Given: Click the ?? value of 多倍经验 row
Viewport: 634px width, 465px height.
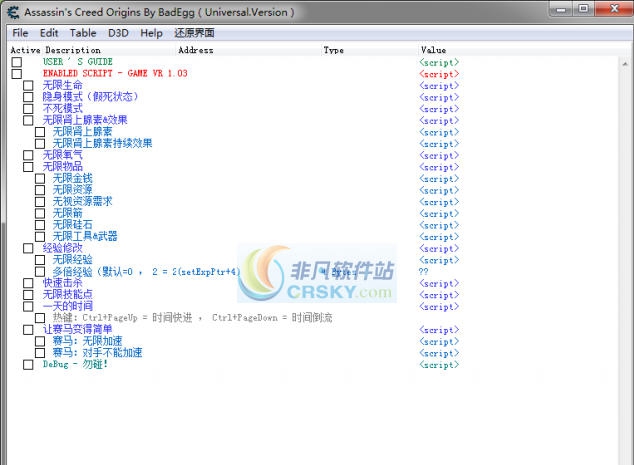Looking at the screenshot, I should [x=423, y=272].
